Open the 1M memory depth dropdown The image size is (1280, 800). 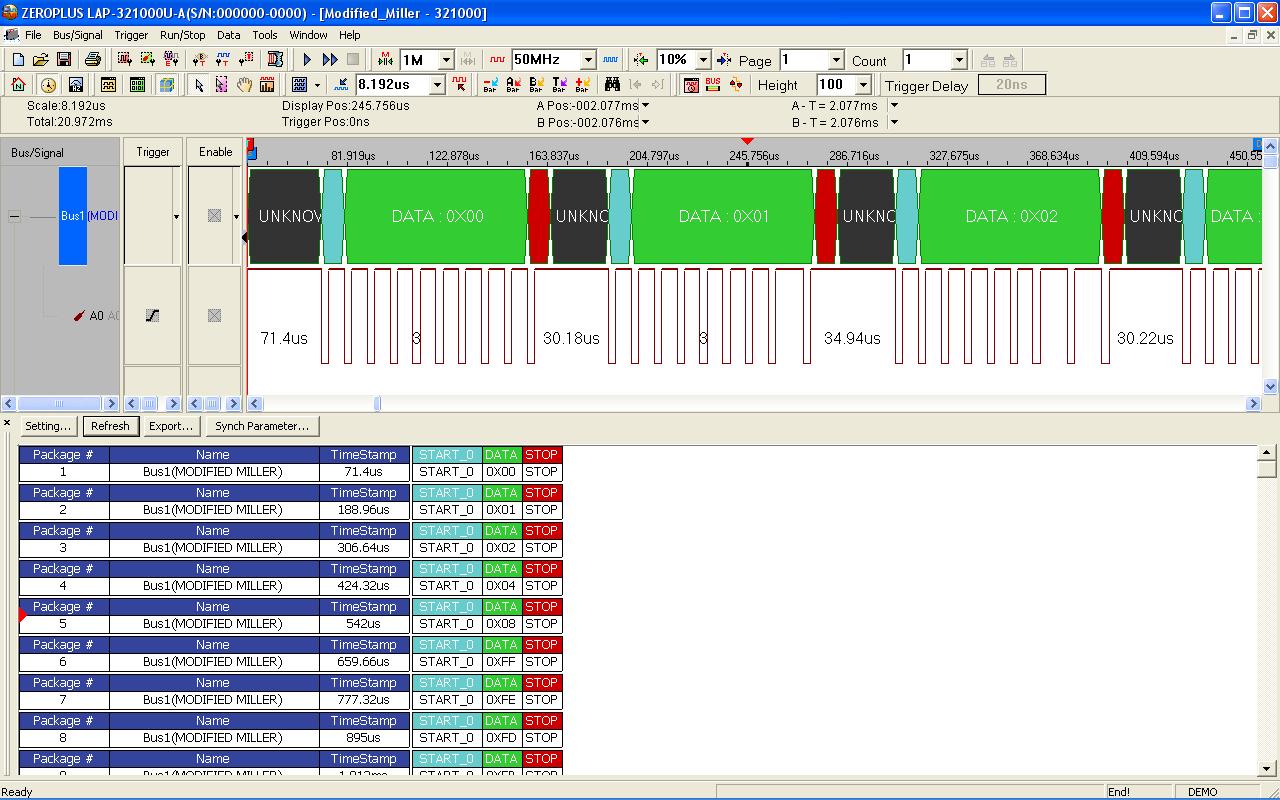tap(446, 60)
